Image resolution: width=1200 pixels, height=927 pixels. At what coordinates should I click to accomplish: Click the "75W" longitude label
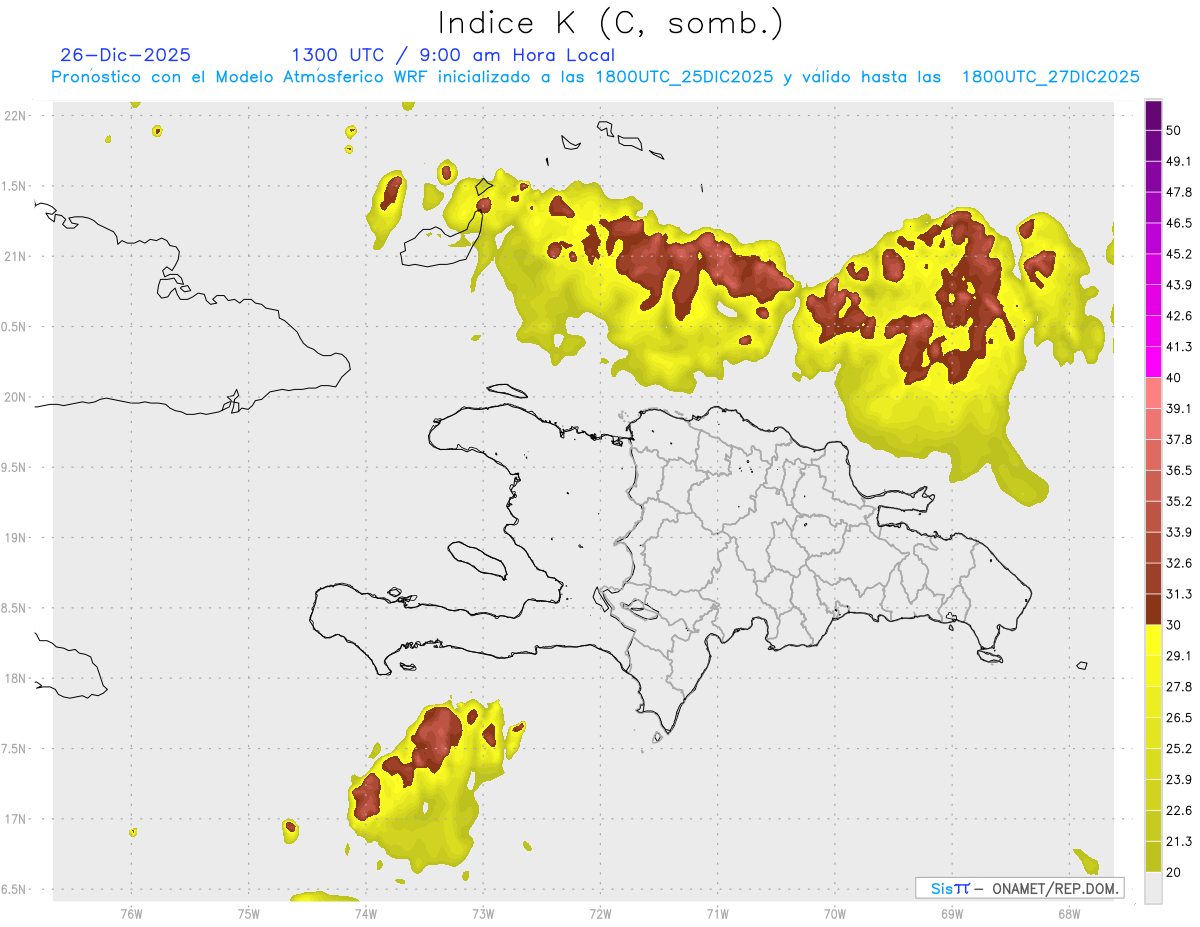coord(248,912)
